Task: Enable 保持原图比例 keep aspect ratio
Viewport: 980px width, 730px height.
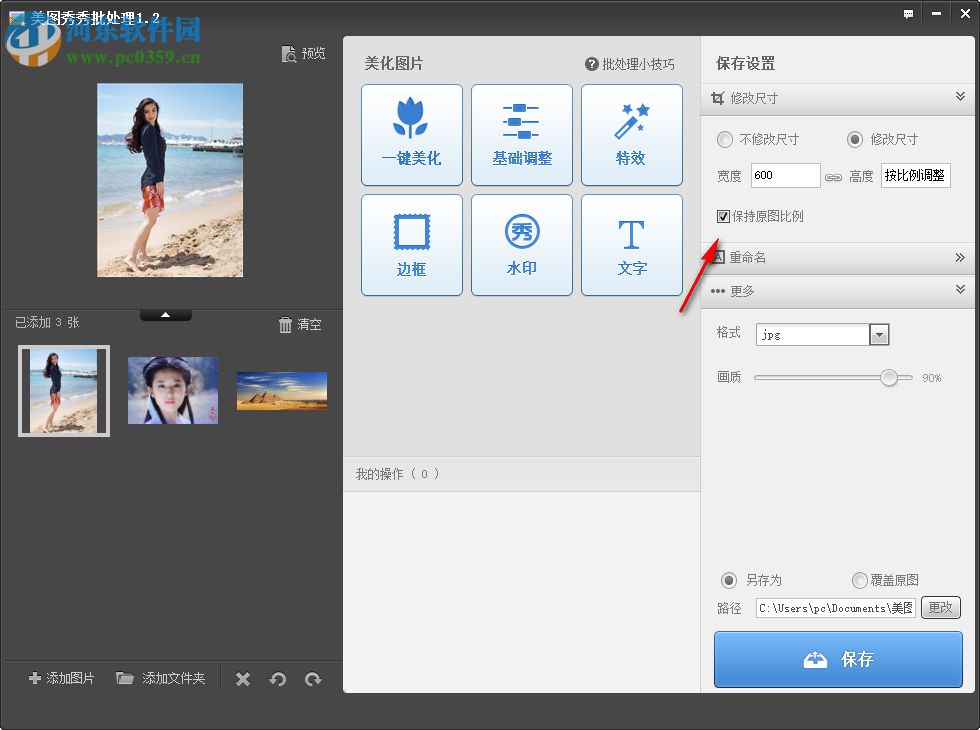Action: coord(722,216)
